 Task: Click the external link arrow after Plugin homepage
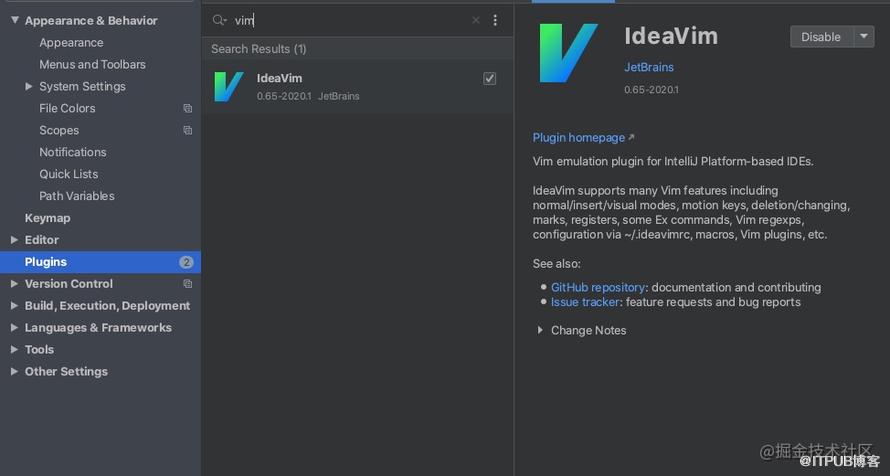click(631, 137)
